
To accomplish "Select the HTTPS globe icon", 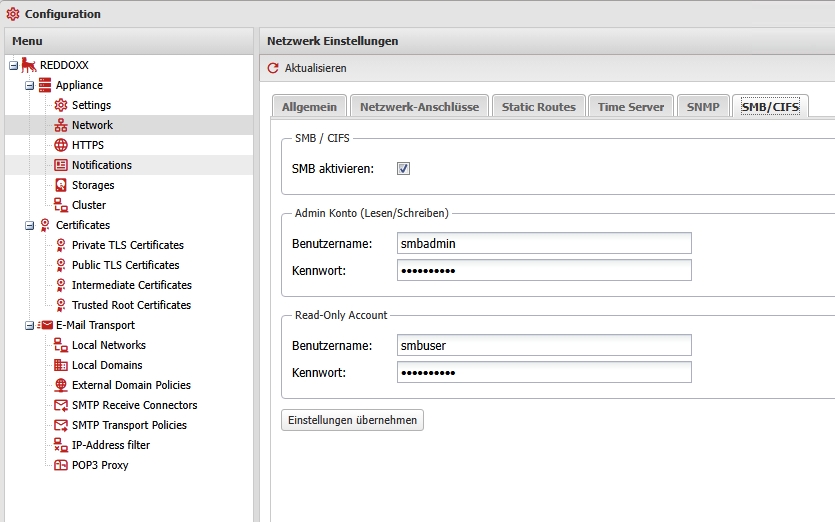I will 61,145.
